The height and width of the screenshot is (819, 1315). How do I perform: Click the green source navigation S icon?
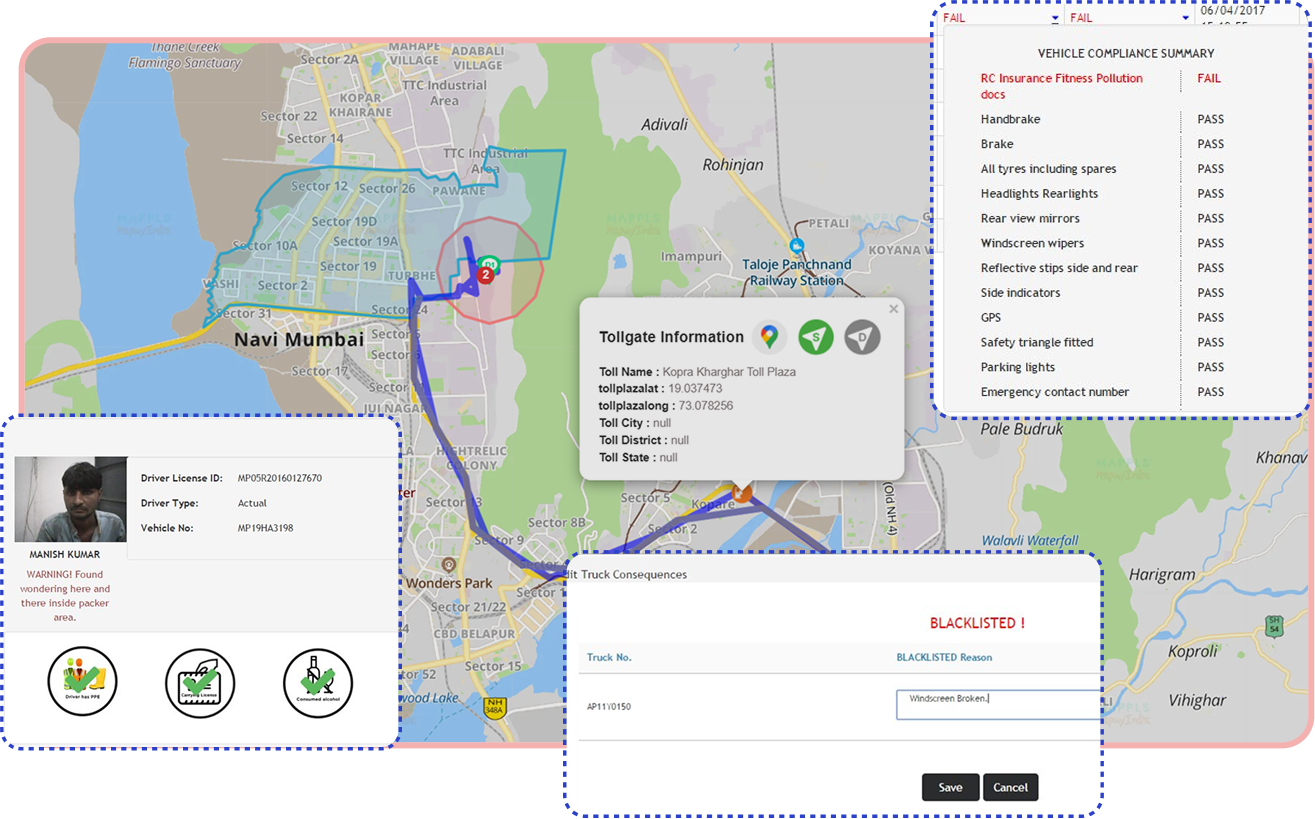click(x=816, y=337)
